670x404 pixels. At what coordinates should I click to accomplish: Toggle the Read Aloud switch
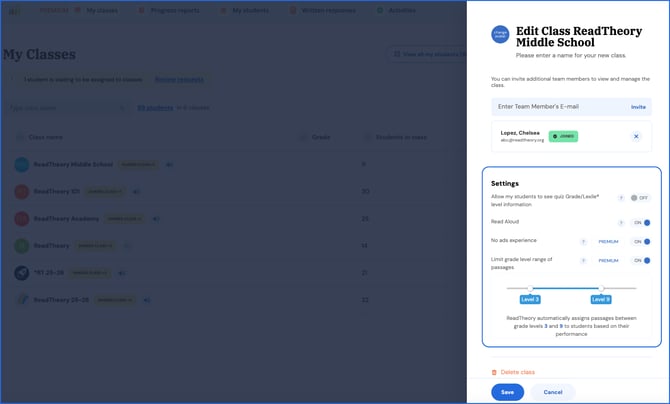pos(641,223)
